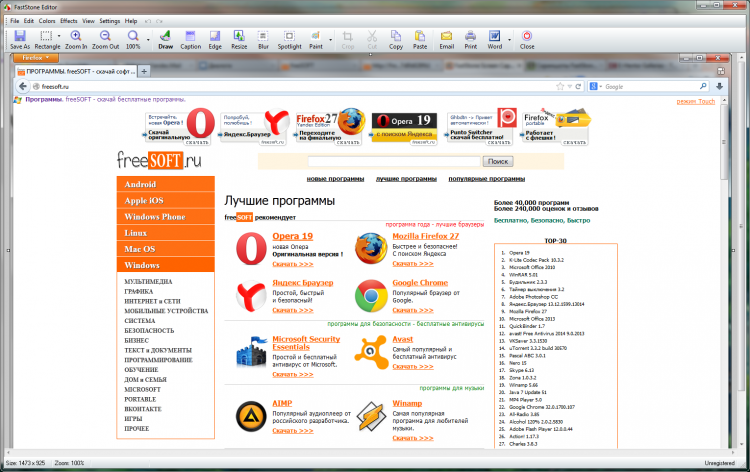750x472 pixels.
Task: Apply the Blur tool
Action: pos(263,40)
